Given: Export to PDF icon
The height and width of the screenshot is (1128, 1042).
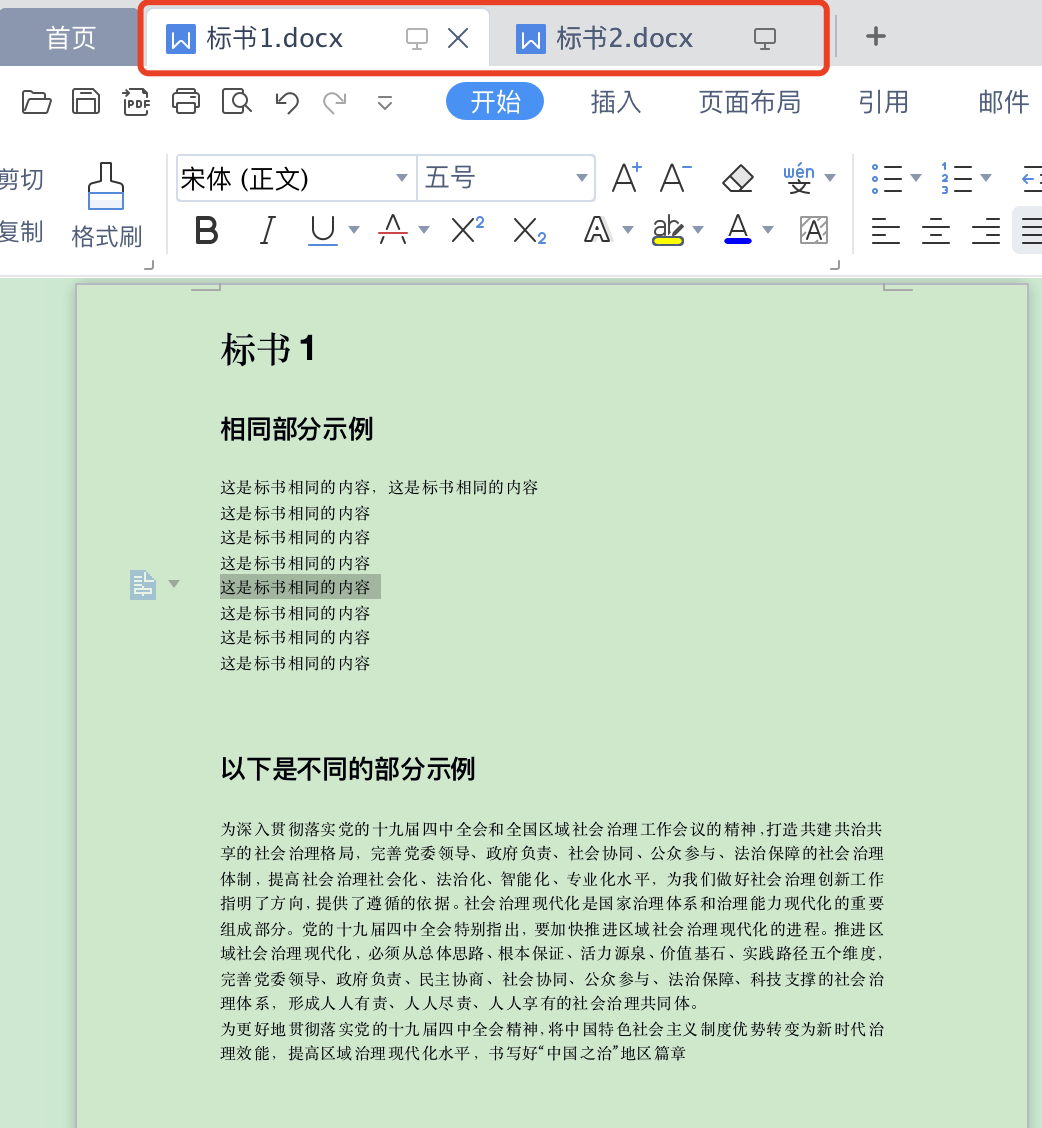Looking at the screenshot, I should point(136,102).
